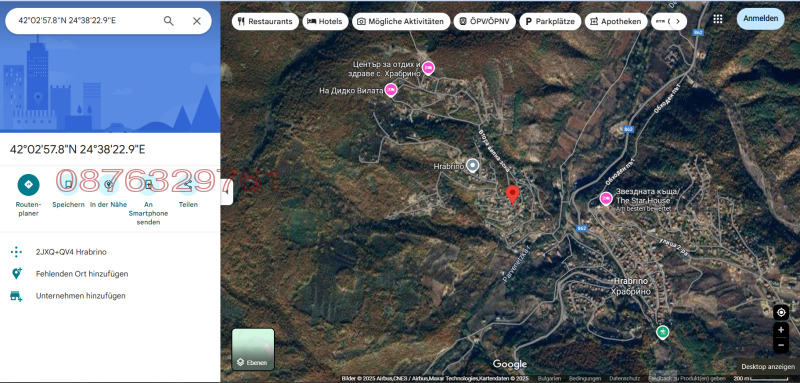Image resolution: width=800 pixels, height=383 pixels.
Task: Select the Restaurants filter chip
Action: point(265,21)
